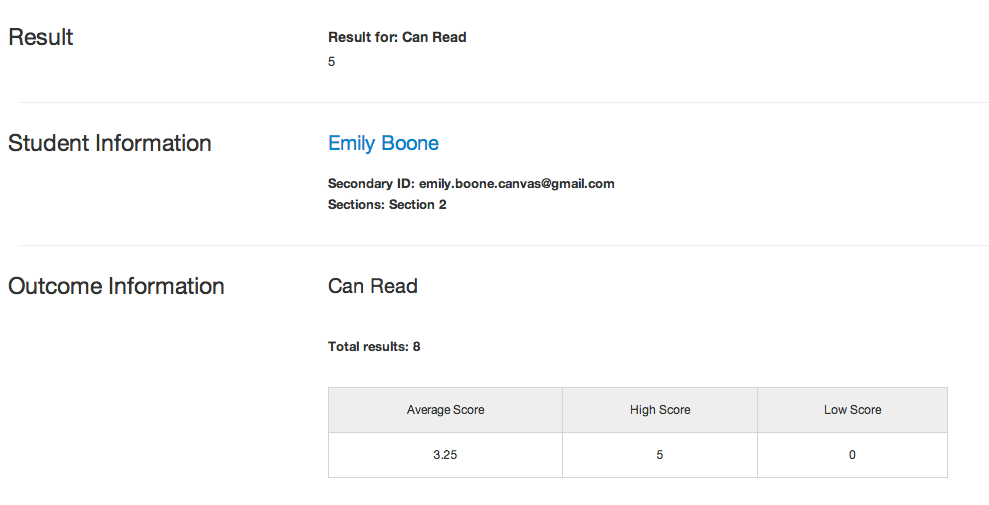Click the divider line below the Result section
The width and height of the screenshot is (989, 505).
[x=503, y=102]
